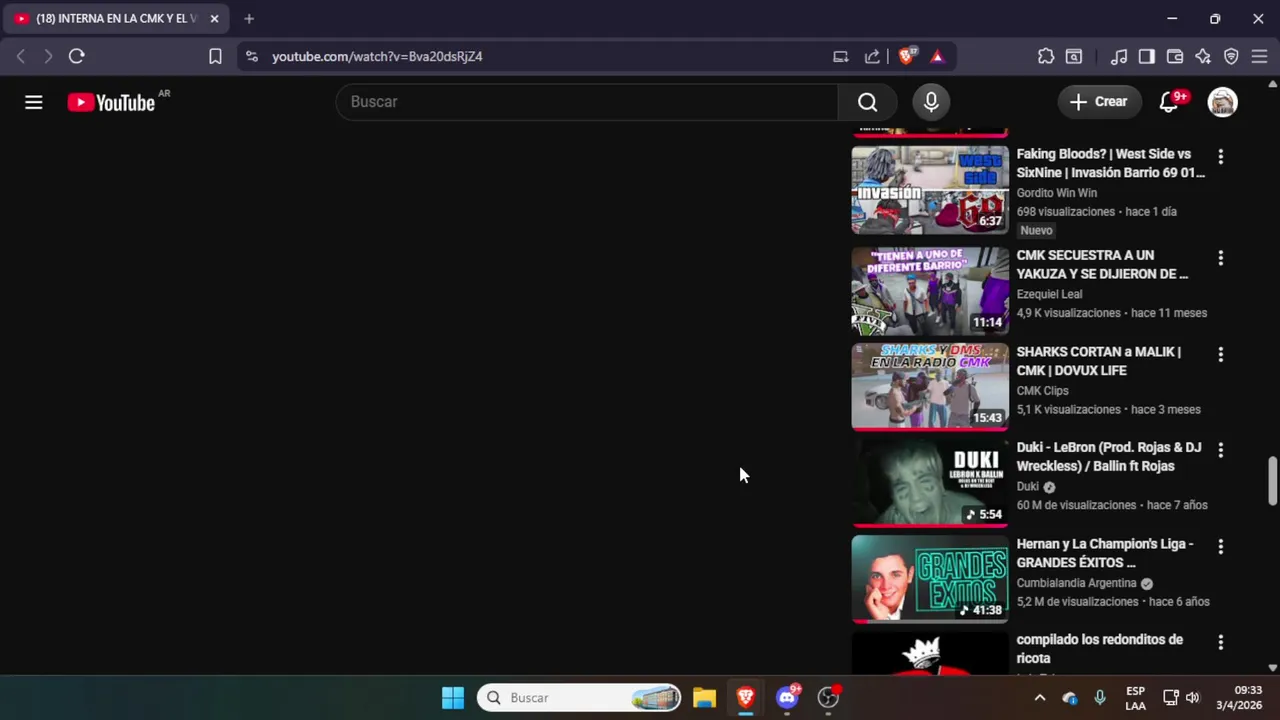1280x720 pixels.
Task: Click the scrollbar down arrow
Action: coord(1272,667)
